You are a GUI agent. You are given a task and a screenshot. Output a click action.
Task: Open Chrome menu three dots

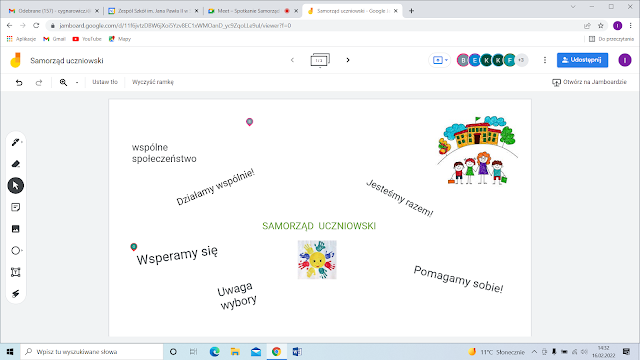[631, 25]
